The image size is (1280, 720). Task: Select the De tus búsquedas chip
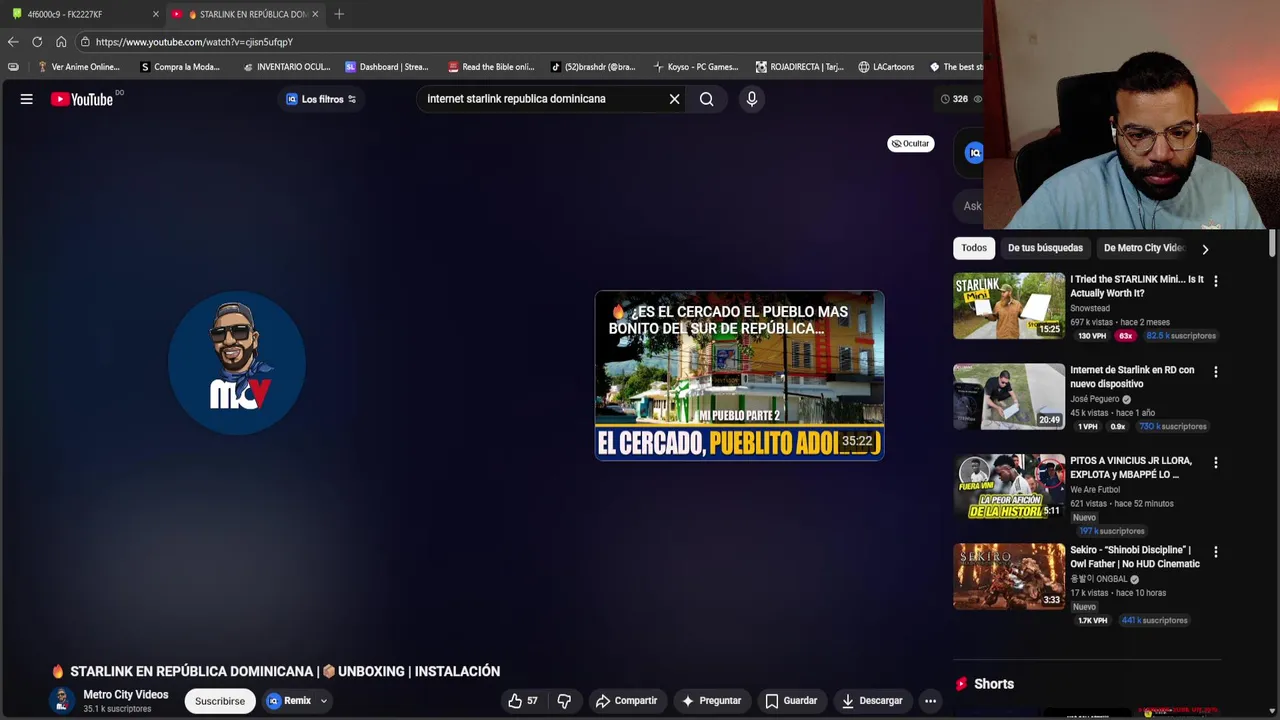1045,248
